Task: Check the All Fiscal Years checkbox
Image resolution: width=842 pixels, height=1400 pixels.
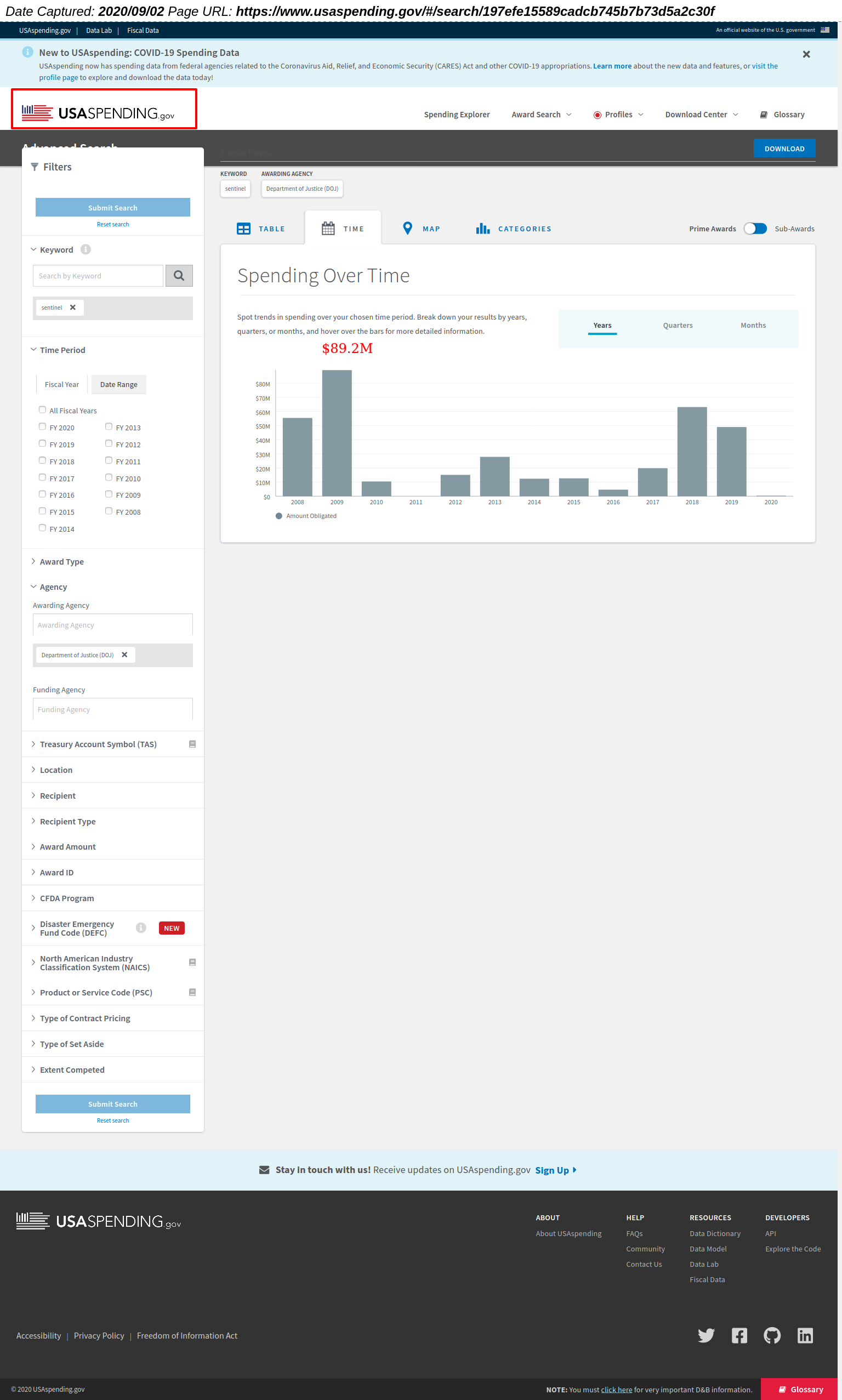Action: click(43, 409)
